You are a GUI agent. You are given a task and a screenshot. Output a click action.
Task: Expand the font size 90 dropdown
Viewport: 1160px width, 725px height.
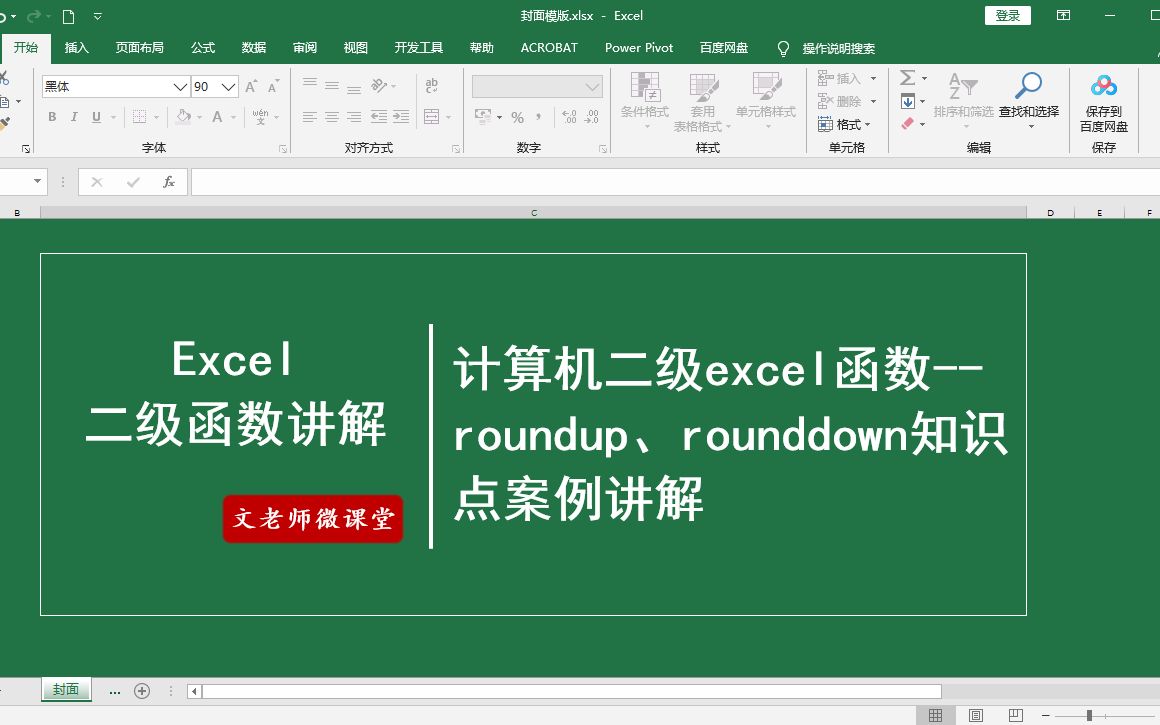[x=228, y=87]
